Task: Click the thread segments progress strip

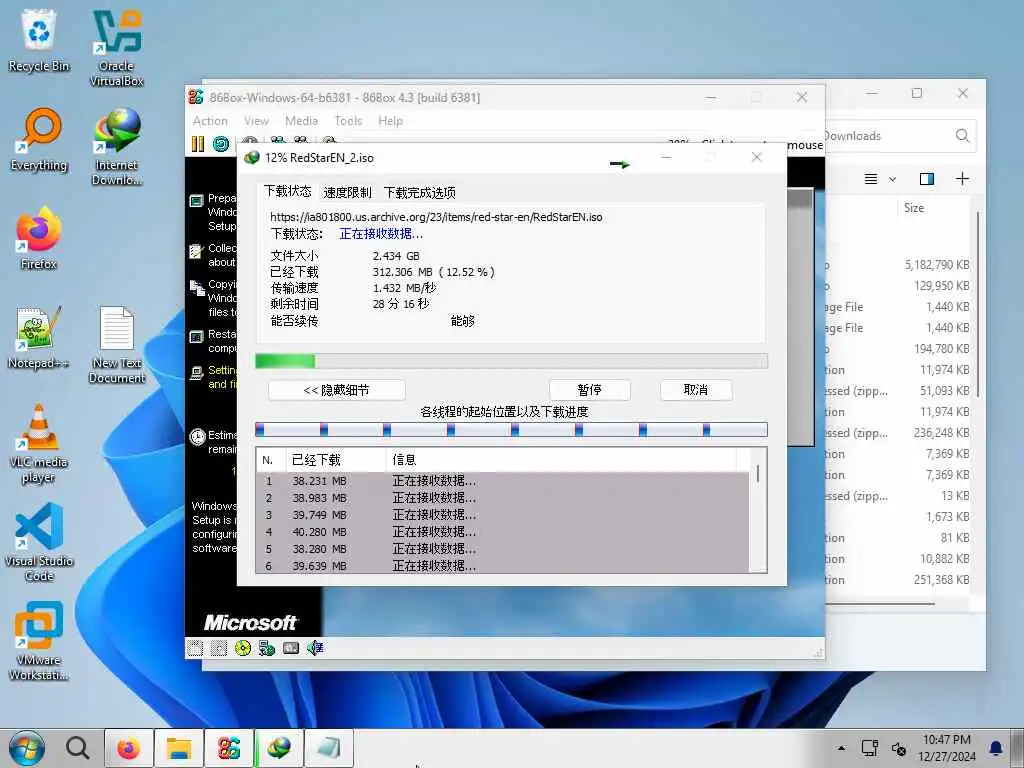Action: click(511, 430)
